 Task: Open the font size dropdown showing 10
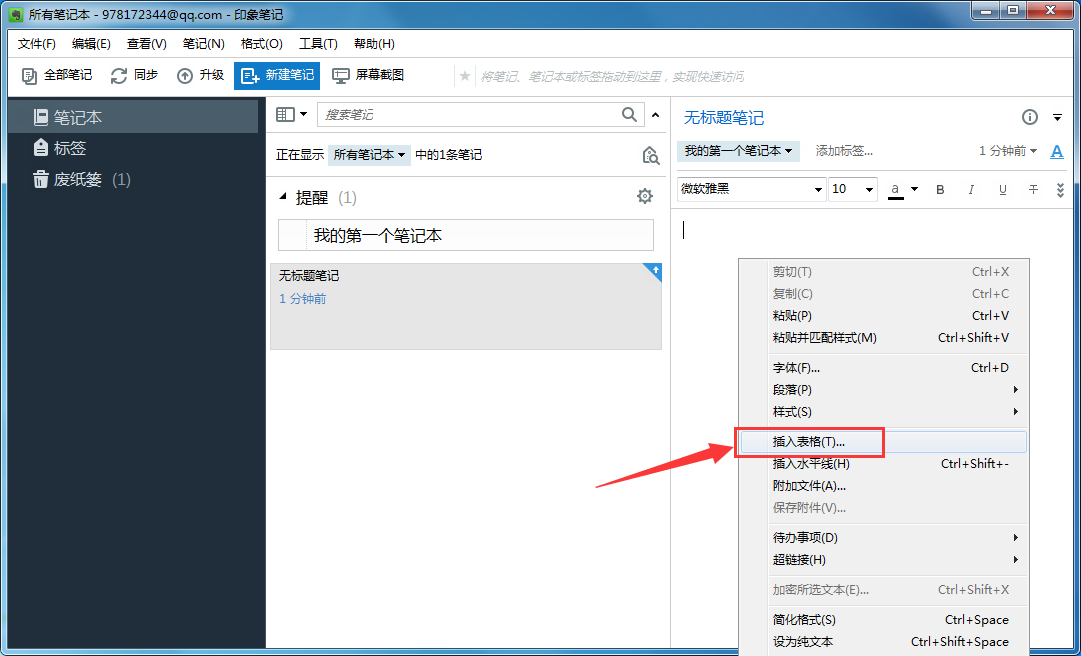tap(852, 189)
